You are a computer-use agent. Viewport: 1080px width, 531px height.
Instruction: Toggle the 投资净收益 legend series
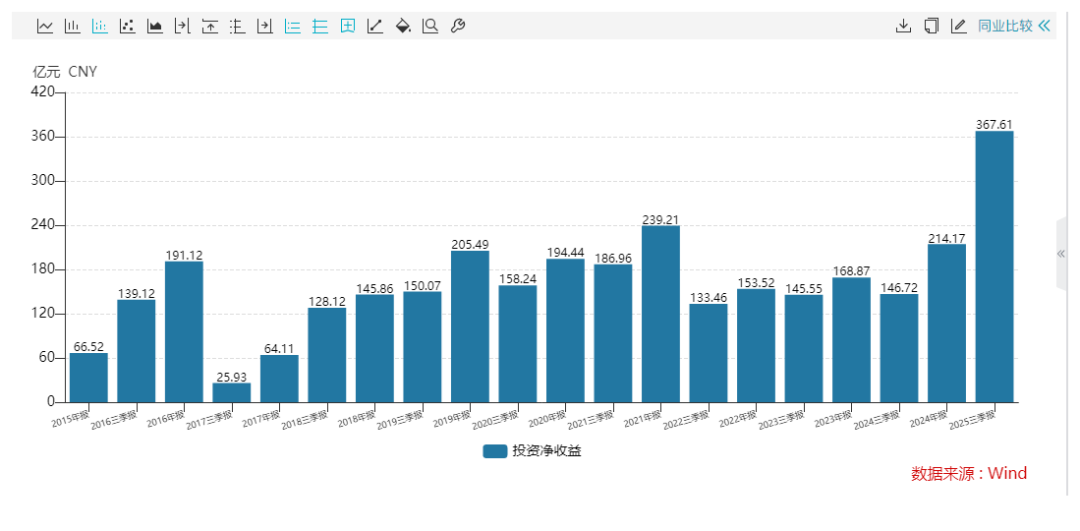tap(532, 451)
